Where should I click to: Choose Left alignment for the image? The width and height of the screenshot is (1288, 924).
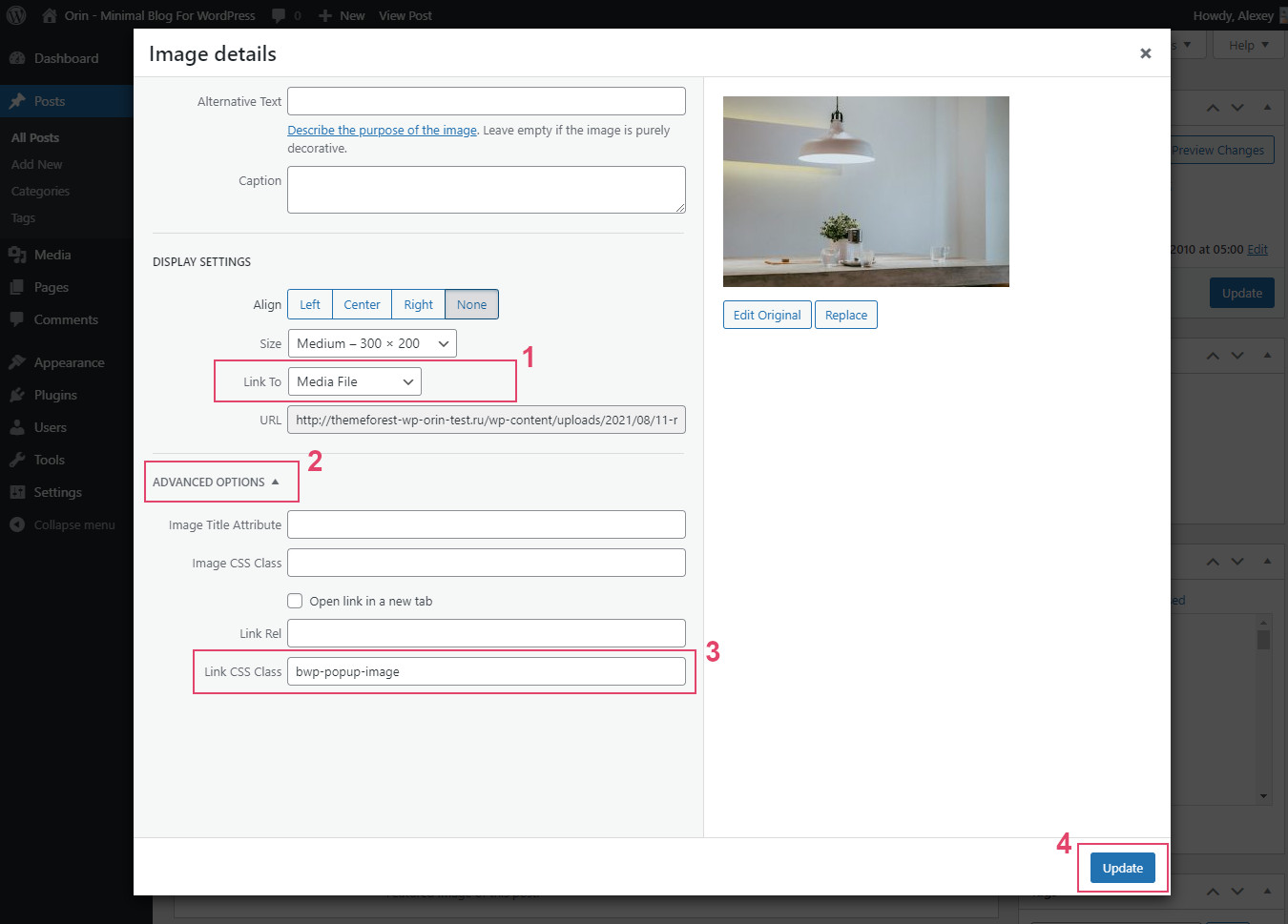pos(310,304)
